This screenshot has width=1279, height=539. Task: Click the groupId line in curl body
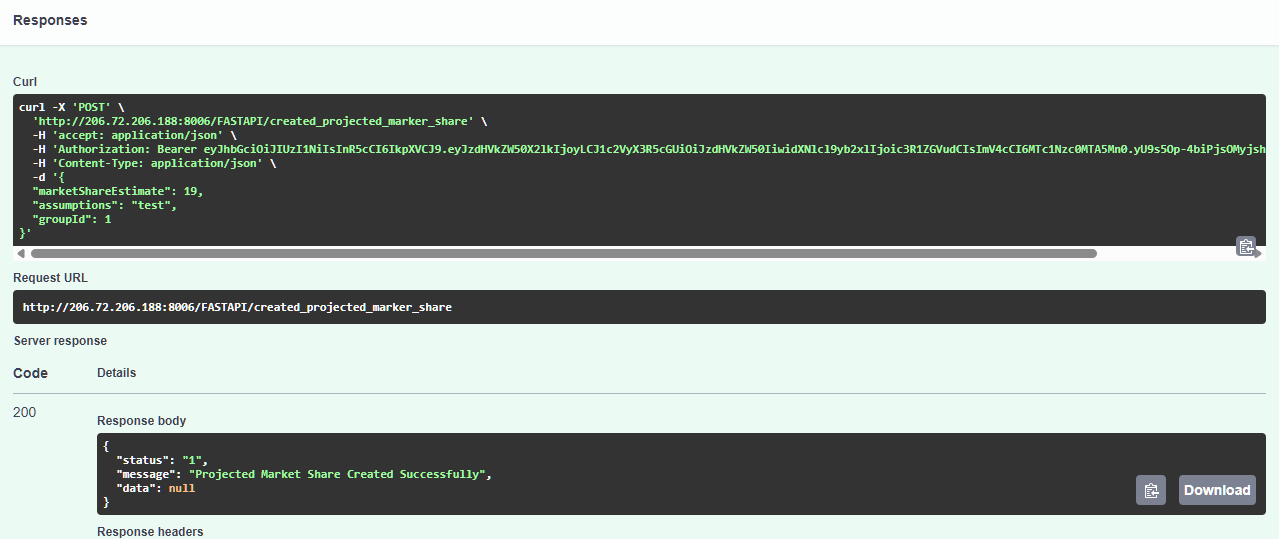[72, 219]
